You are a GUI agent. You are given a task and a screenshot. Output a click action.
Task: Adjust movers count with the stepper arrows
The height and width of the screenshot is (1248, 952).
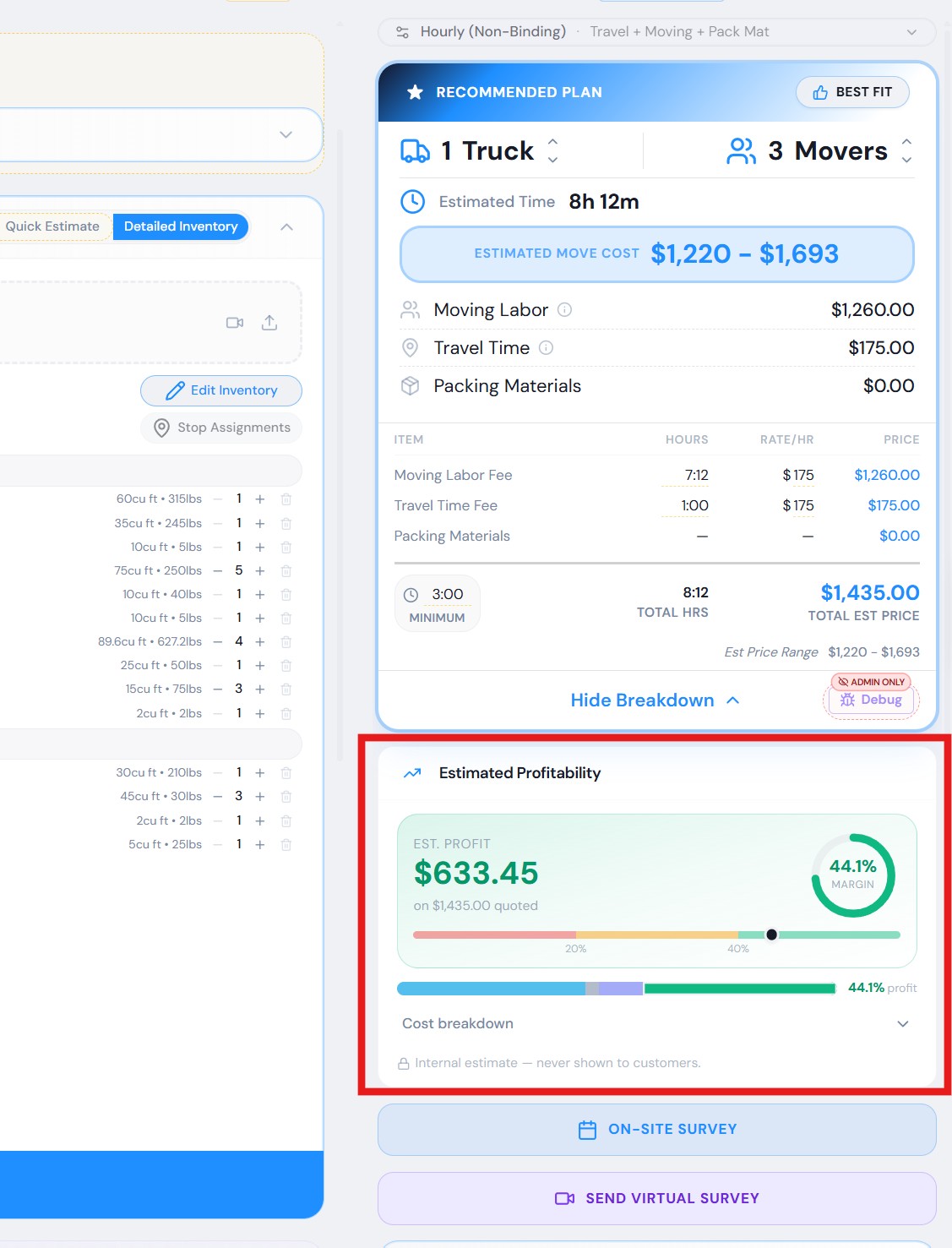pyautogui.click(x=906, y=151)
